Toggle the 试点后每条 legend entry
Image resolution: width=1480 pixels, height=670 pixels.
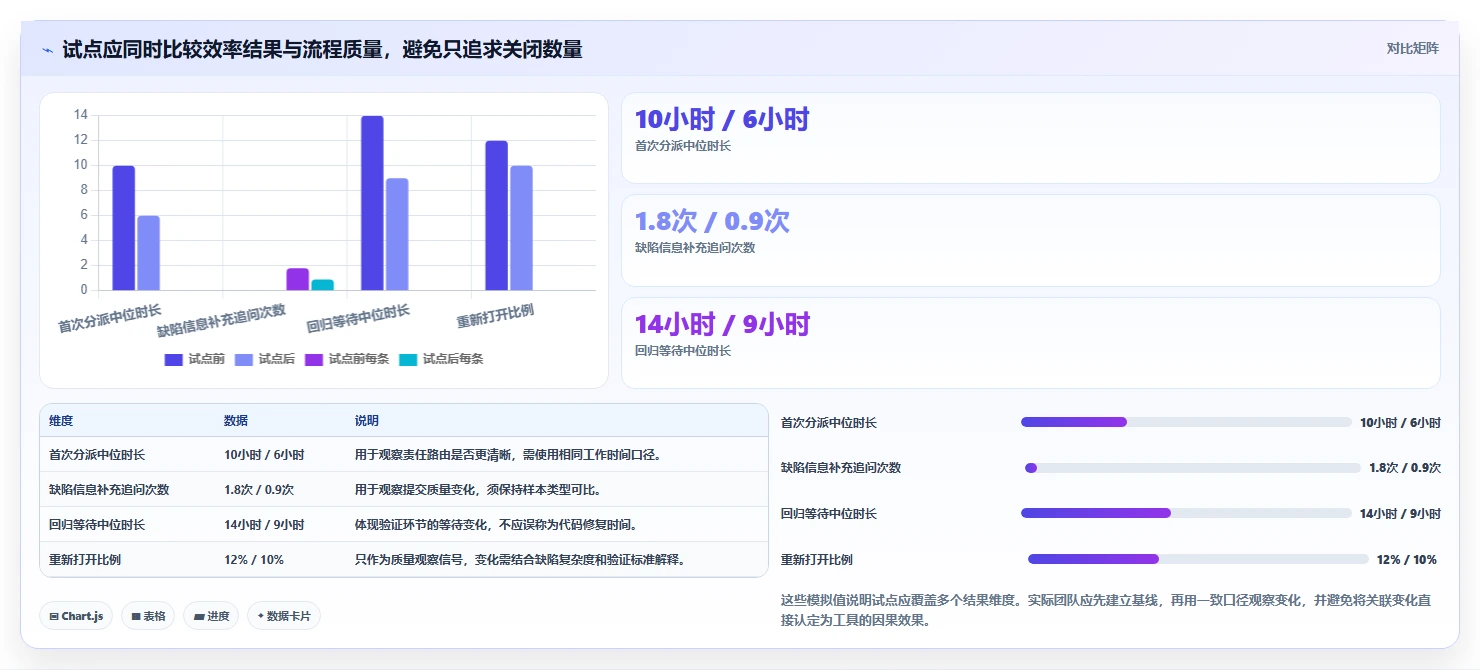coord(441,359)
